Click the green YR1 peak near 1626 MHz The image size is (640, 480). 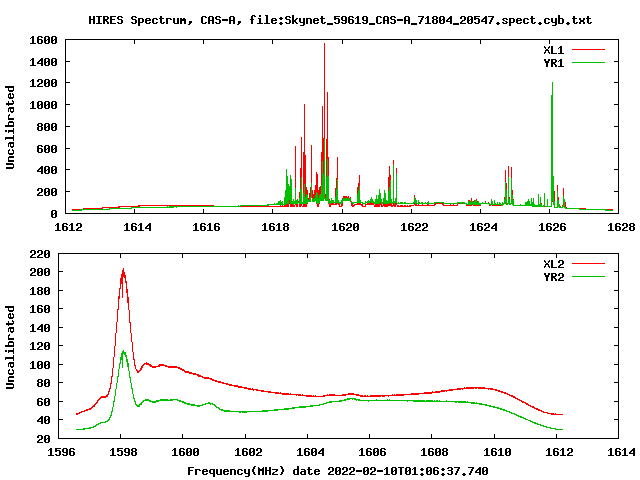pyautogui.click(x=552, y=84)
